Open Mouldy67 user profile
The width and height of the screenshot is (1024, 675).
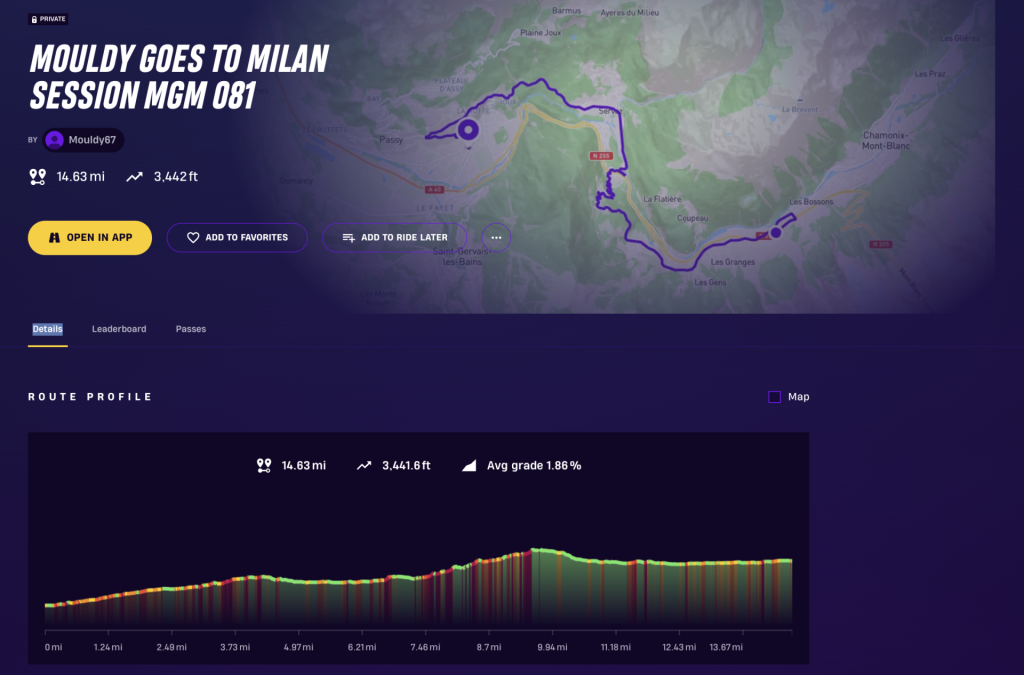pyautogui.click(x=83, y=140)
